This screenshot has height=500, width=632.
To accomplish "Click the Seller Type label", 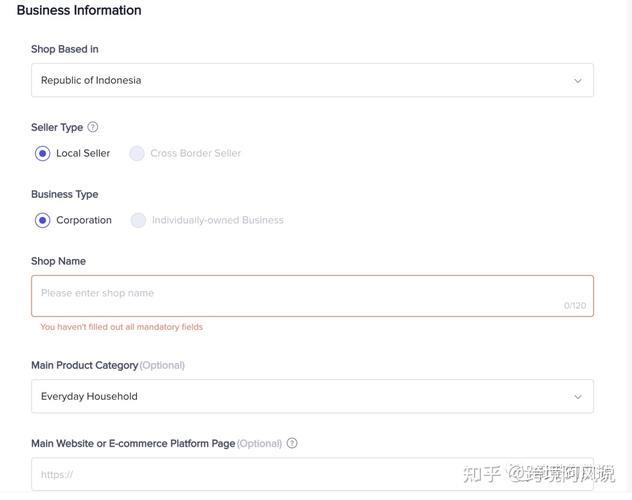I will click(x=57, y=127).
